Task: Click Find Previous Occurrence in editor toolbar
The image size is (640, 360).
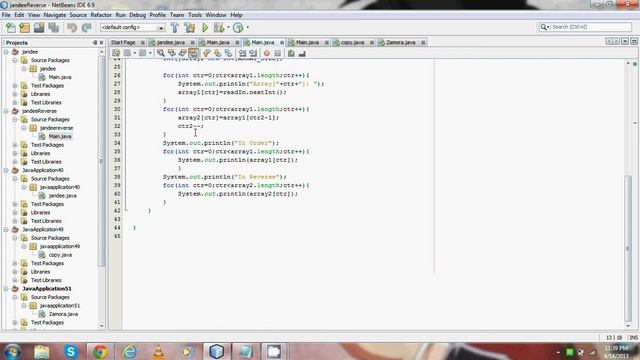Action: coord(171,53)
